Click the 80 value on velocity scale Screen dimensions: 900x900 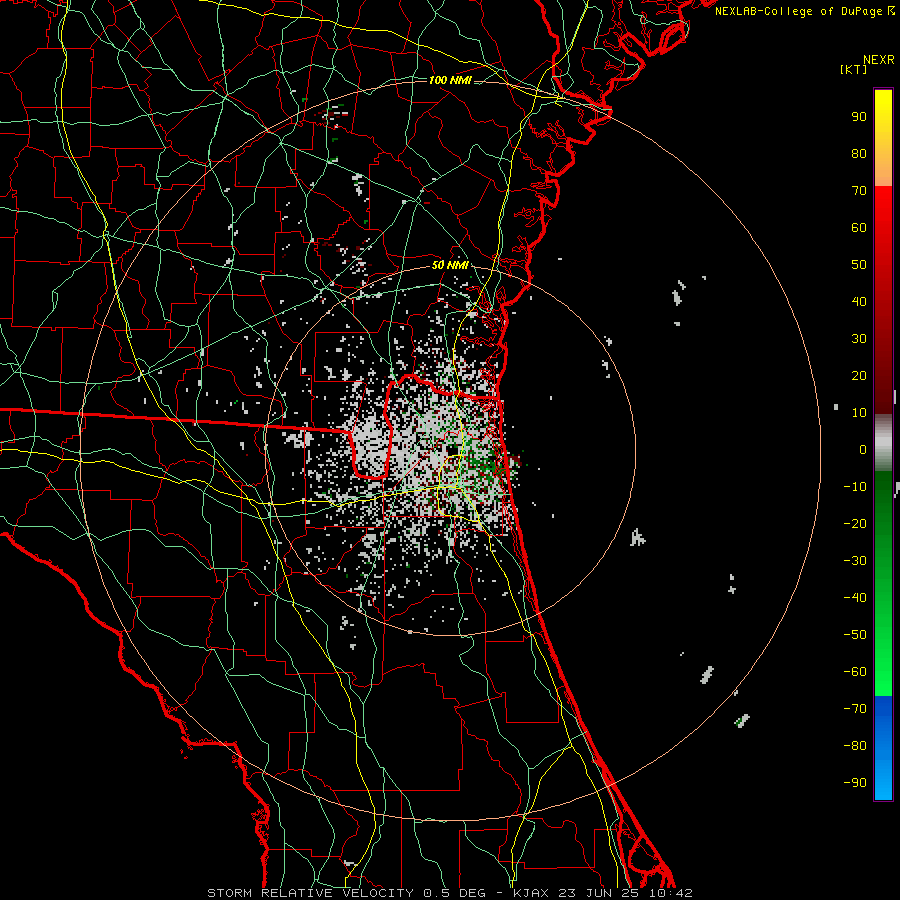tap(859, 154)
